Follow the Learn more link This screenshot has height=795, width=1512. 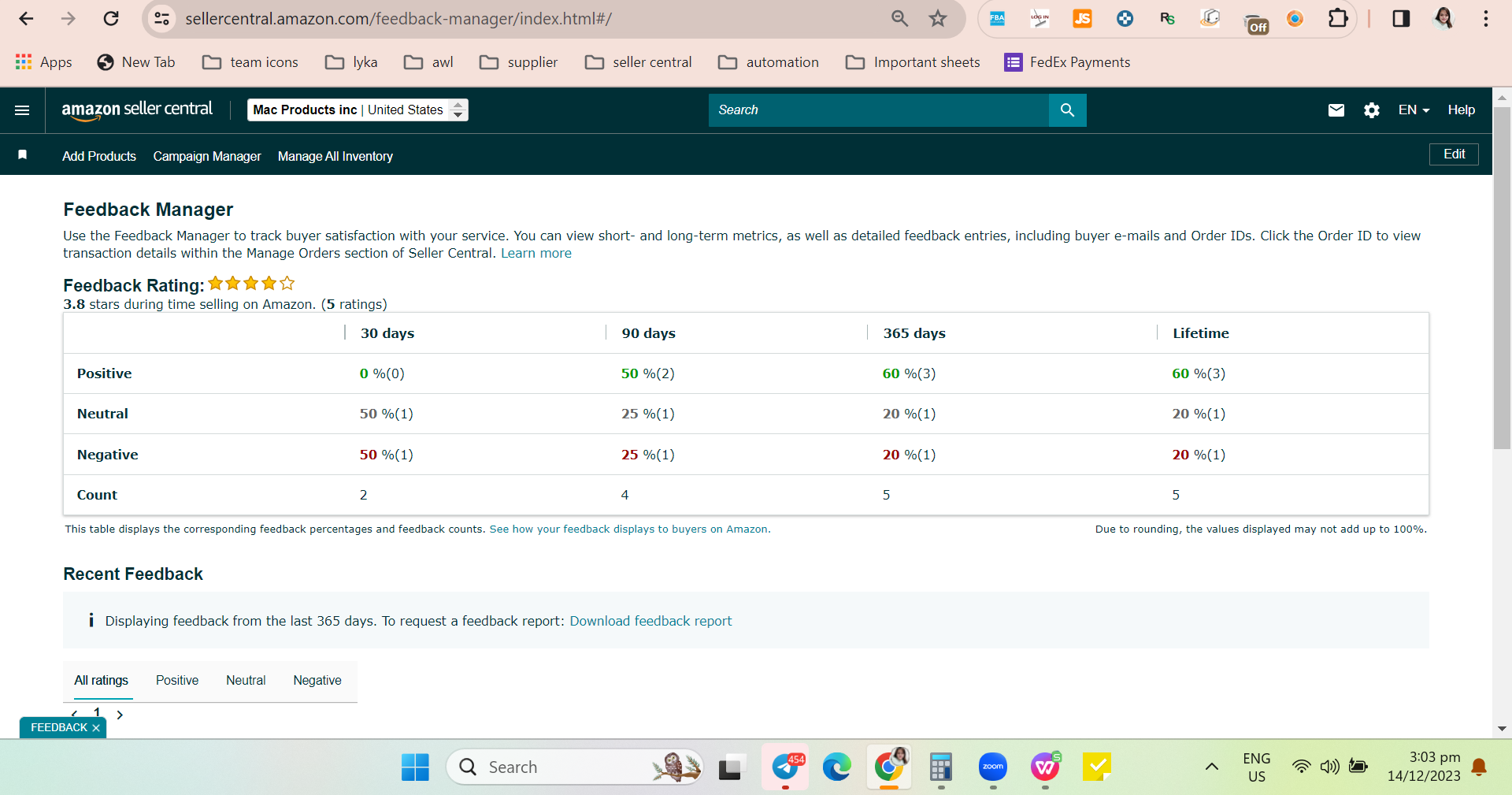click(x=536, y=253)
